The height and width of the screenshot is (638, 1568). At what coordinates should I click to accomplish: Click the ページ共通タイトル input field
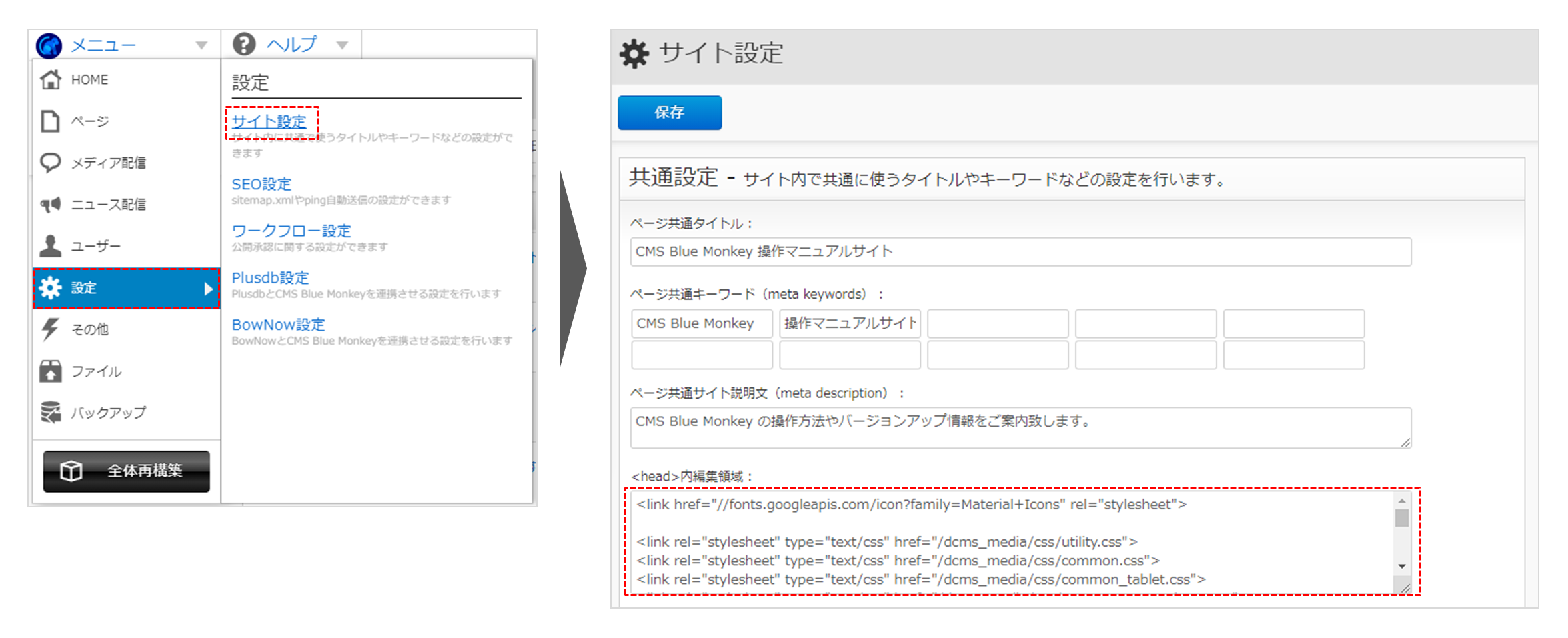(1020, 252)
